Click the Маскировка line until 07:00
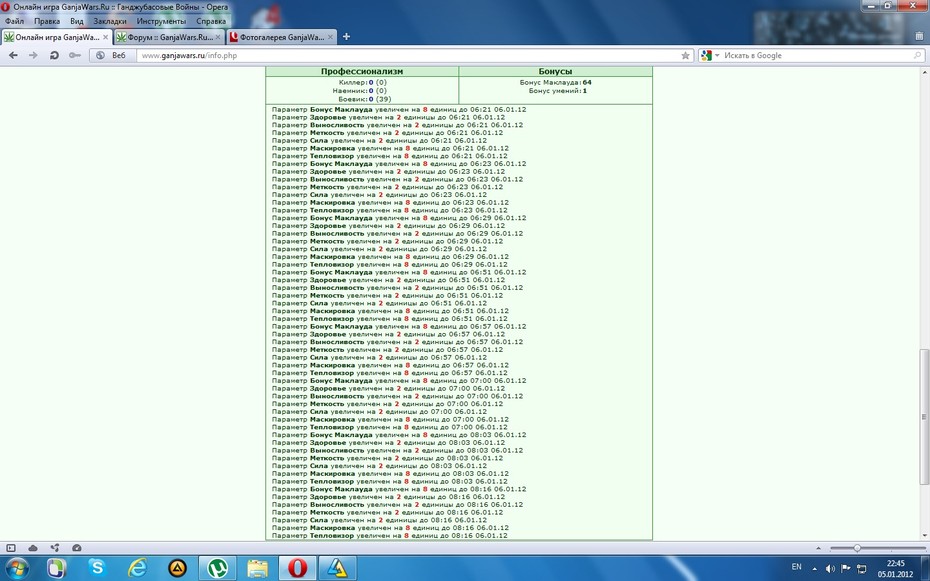This screenshot has width=930, height=581. [x=390, y=419]
